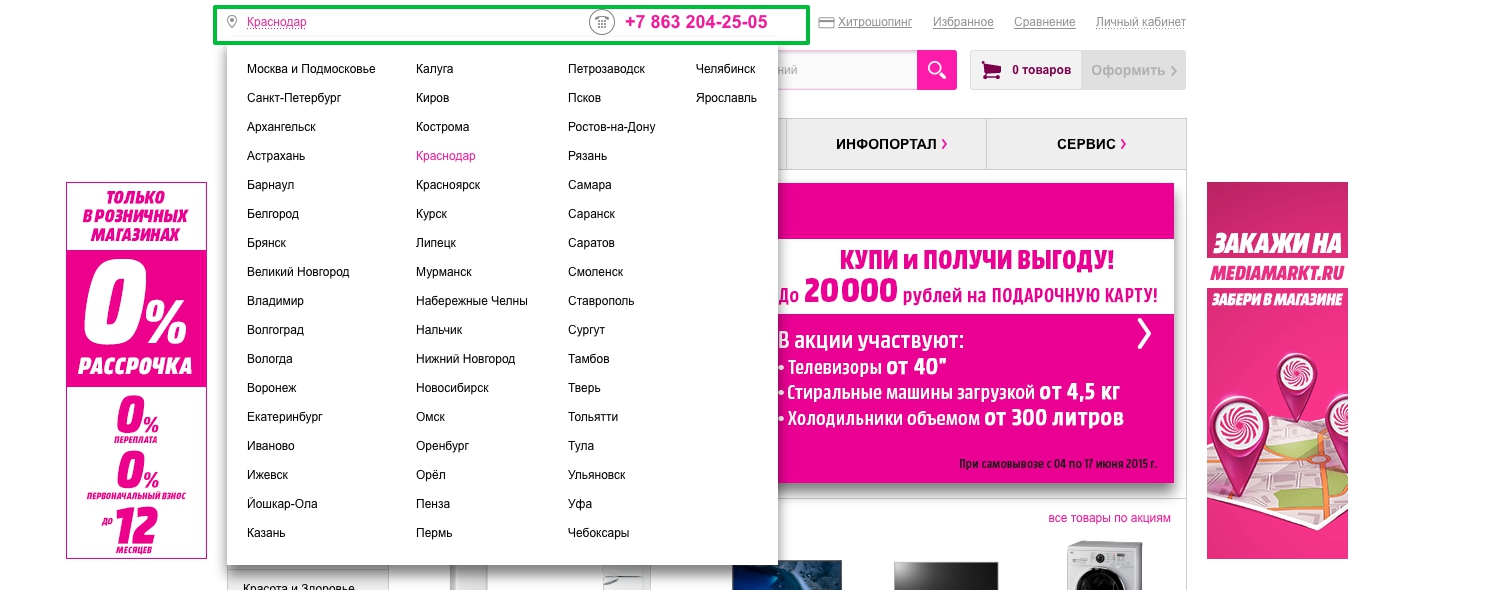Click the location pin icon near Краснодар
Viewport: 1511px width, 590px height.
coord(232,22)
